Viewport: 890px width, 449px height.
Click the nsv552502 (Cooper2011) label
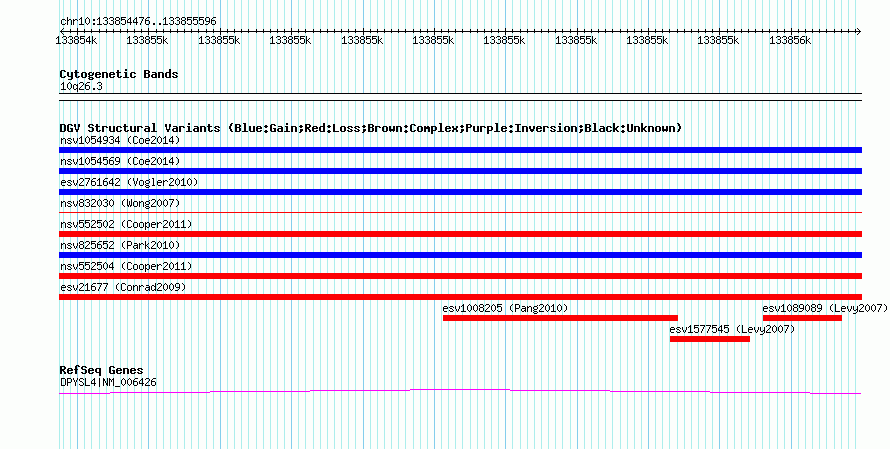[126, 224]
